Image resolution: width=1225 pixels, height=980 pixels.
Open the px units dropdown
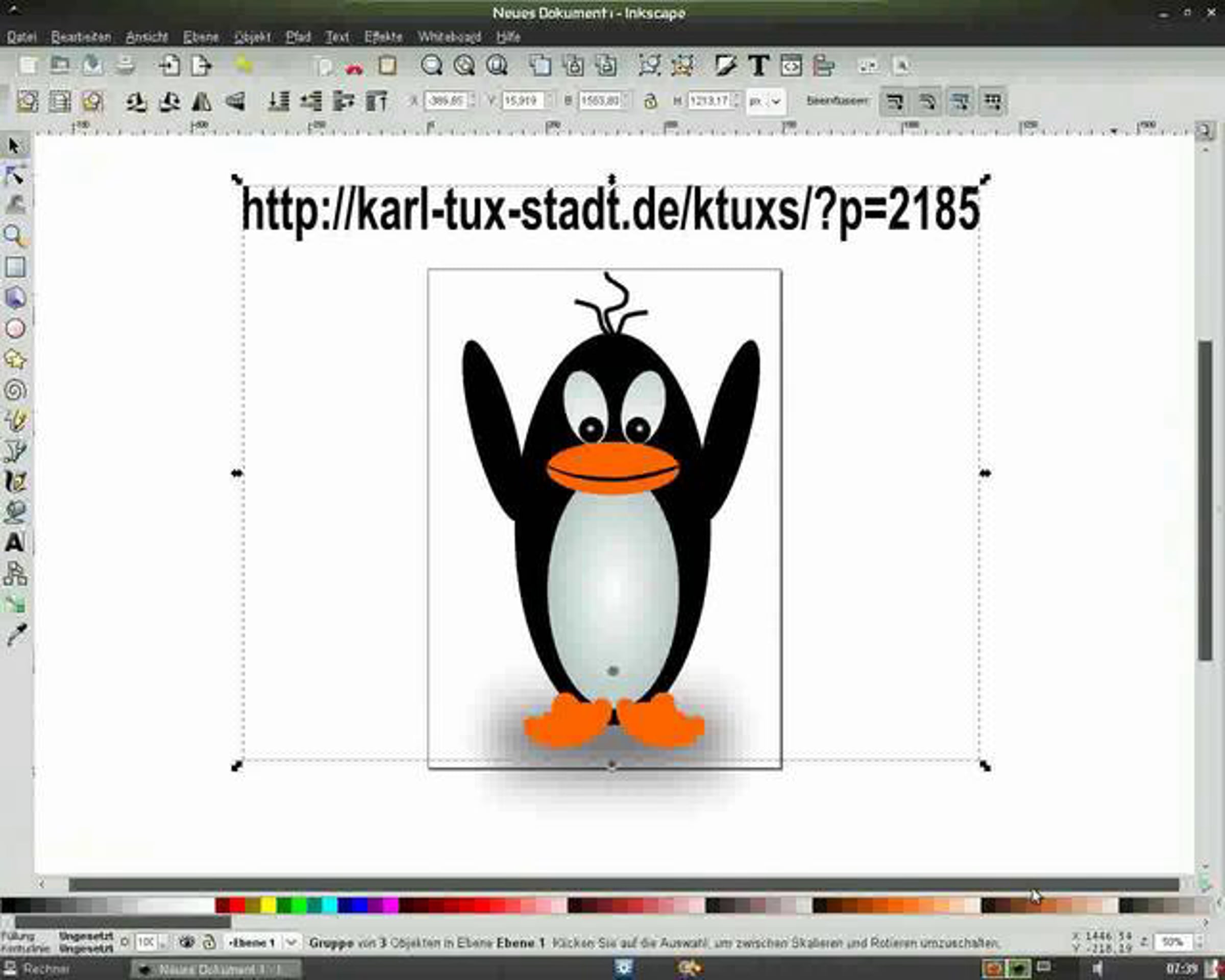pos(765,102)
